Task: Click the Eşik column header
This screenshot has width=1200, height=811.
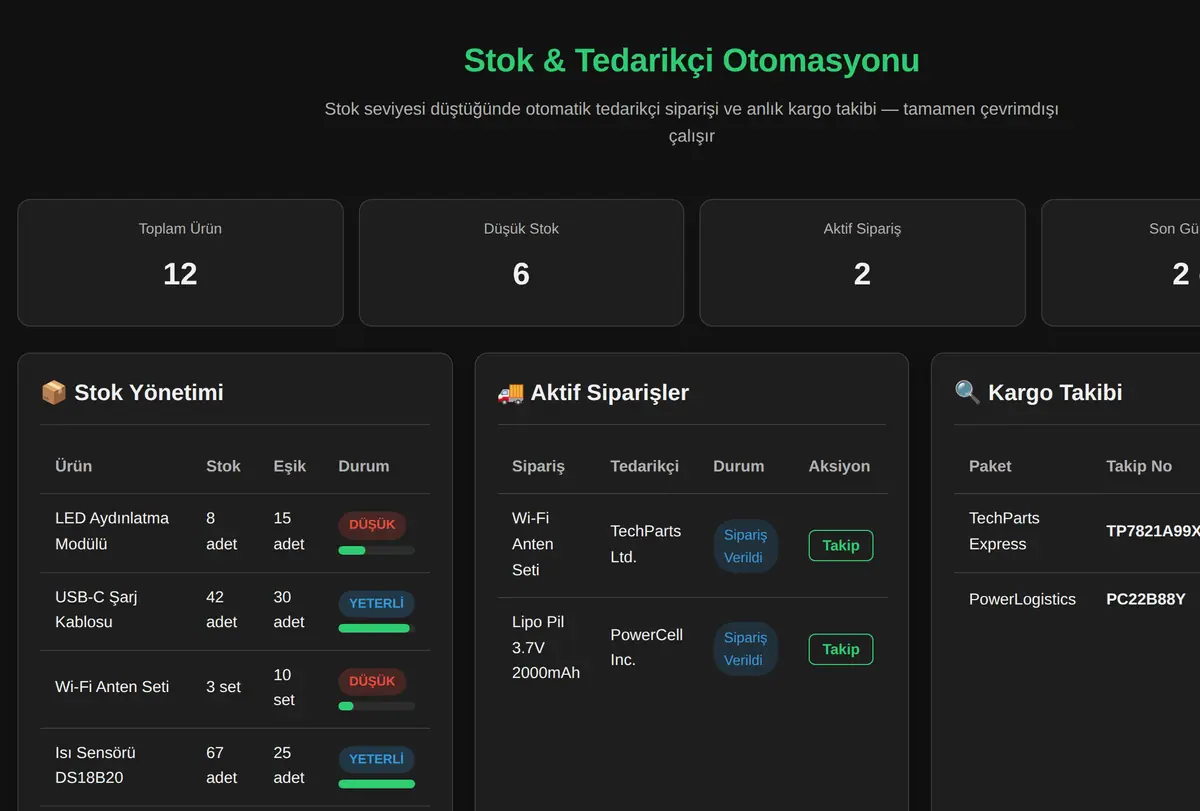Action: coord(290,466)
